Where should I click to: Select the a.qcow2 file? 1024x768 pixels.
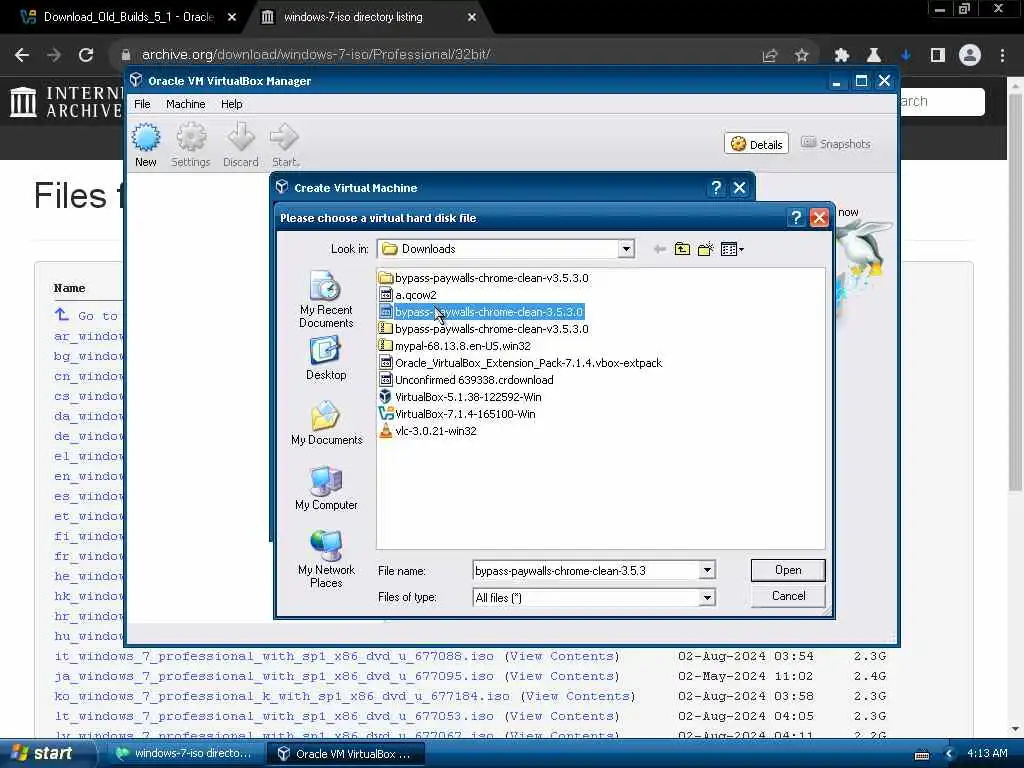(x=408, y=295)
